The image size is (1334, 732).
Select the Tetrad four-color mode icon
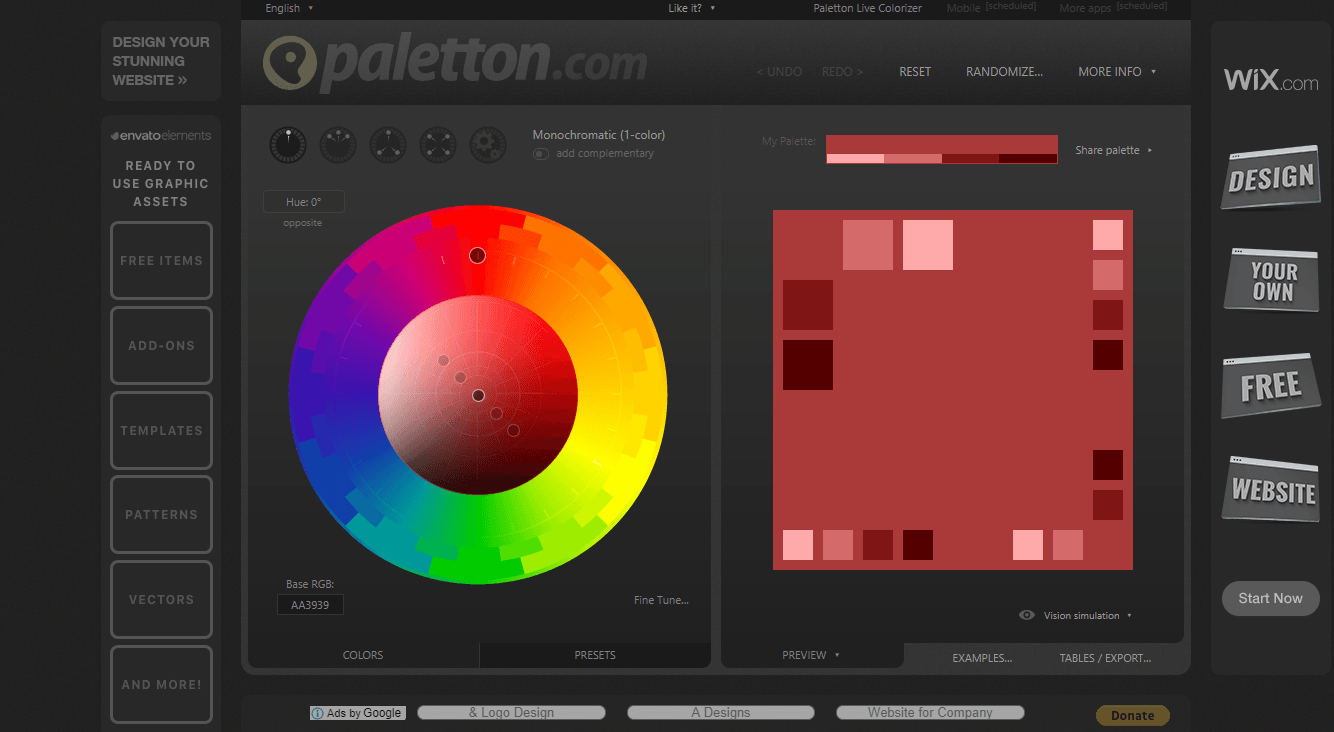438,145
